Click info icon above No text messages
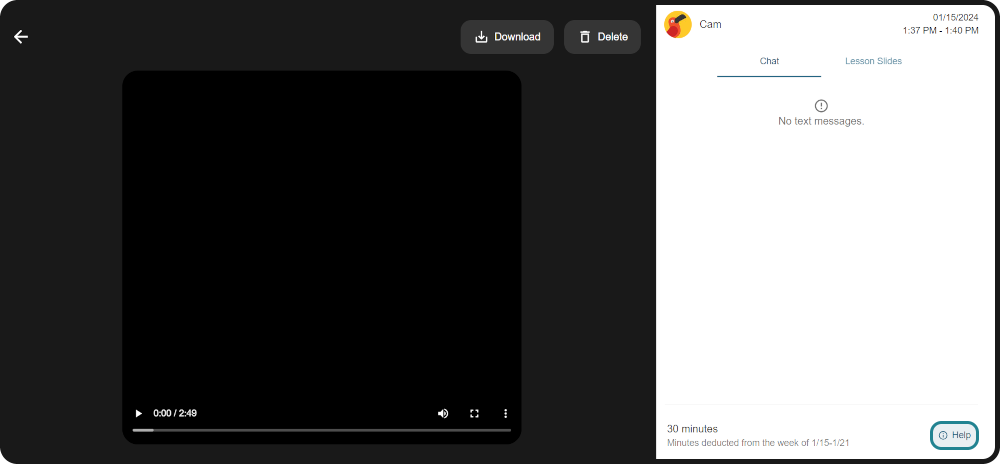 (821, 105)
